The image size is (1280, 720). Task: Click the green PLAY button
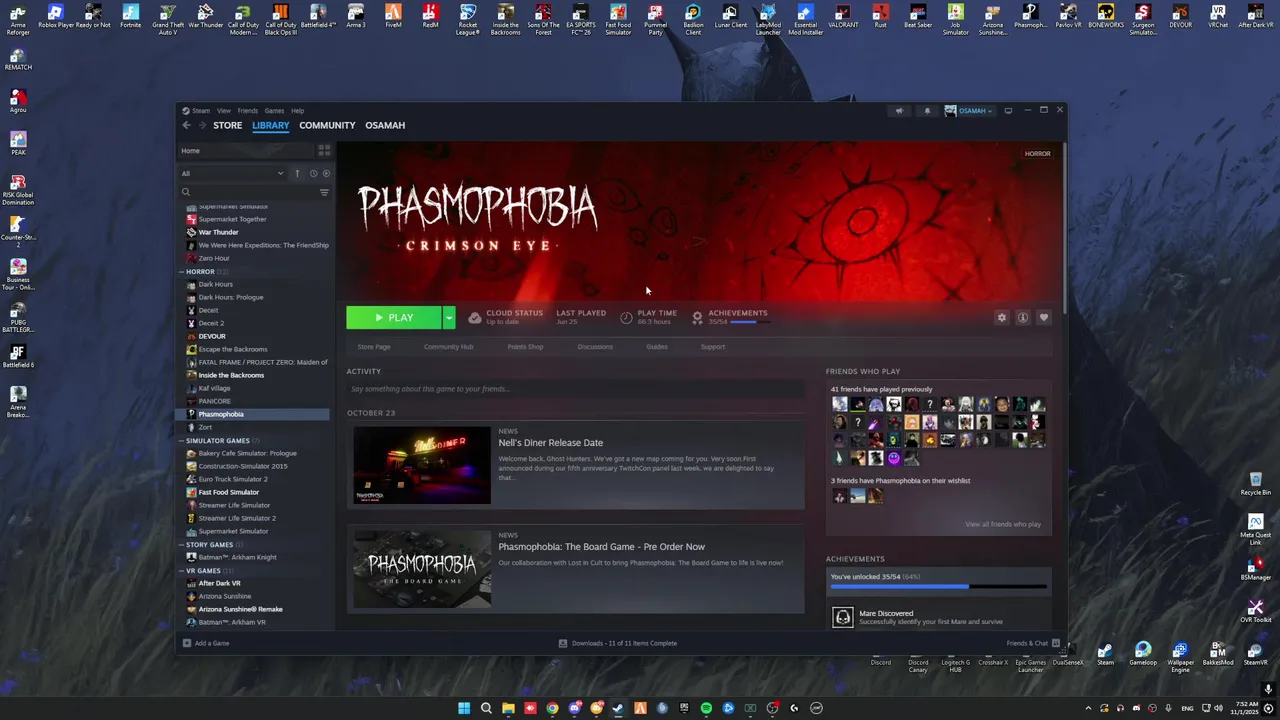(x=394, y=317)
